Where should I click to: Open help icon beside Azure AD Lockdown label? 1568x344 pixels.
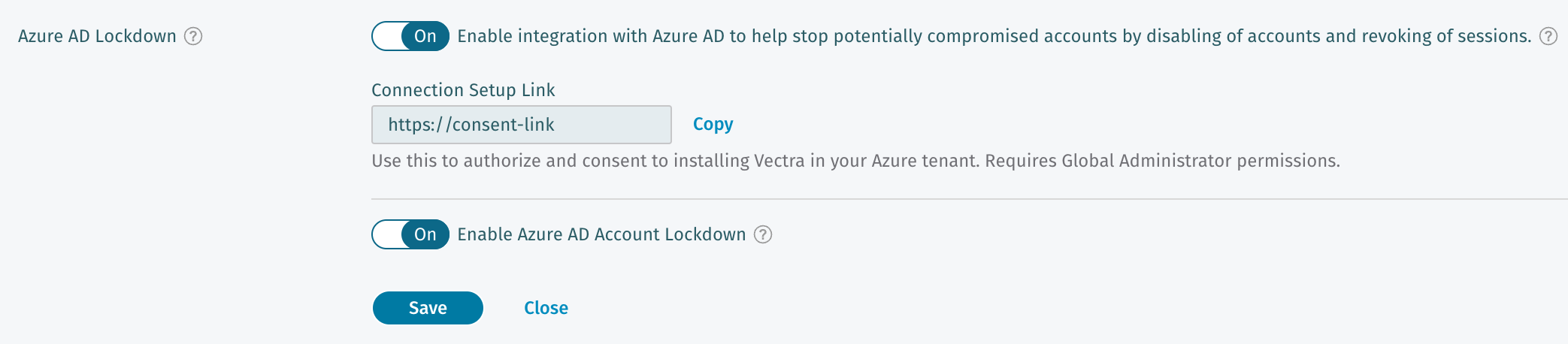[193, 36]
